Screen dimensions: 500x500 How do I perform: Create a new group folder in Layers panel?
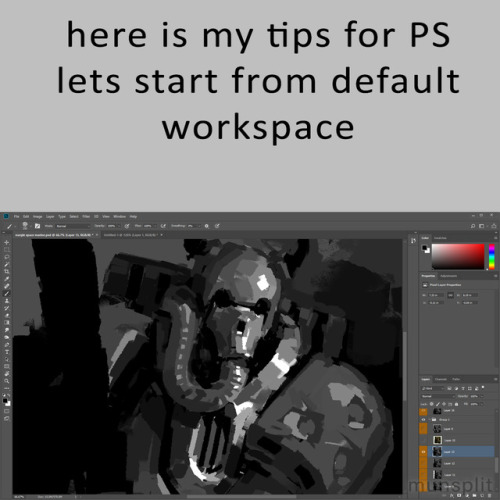474,495
